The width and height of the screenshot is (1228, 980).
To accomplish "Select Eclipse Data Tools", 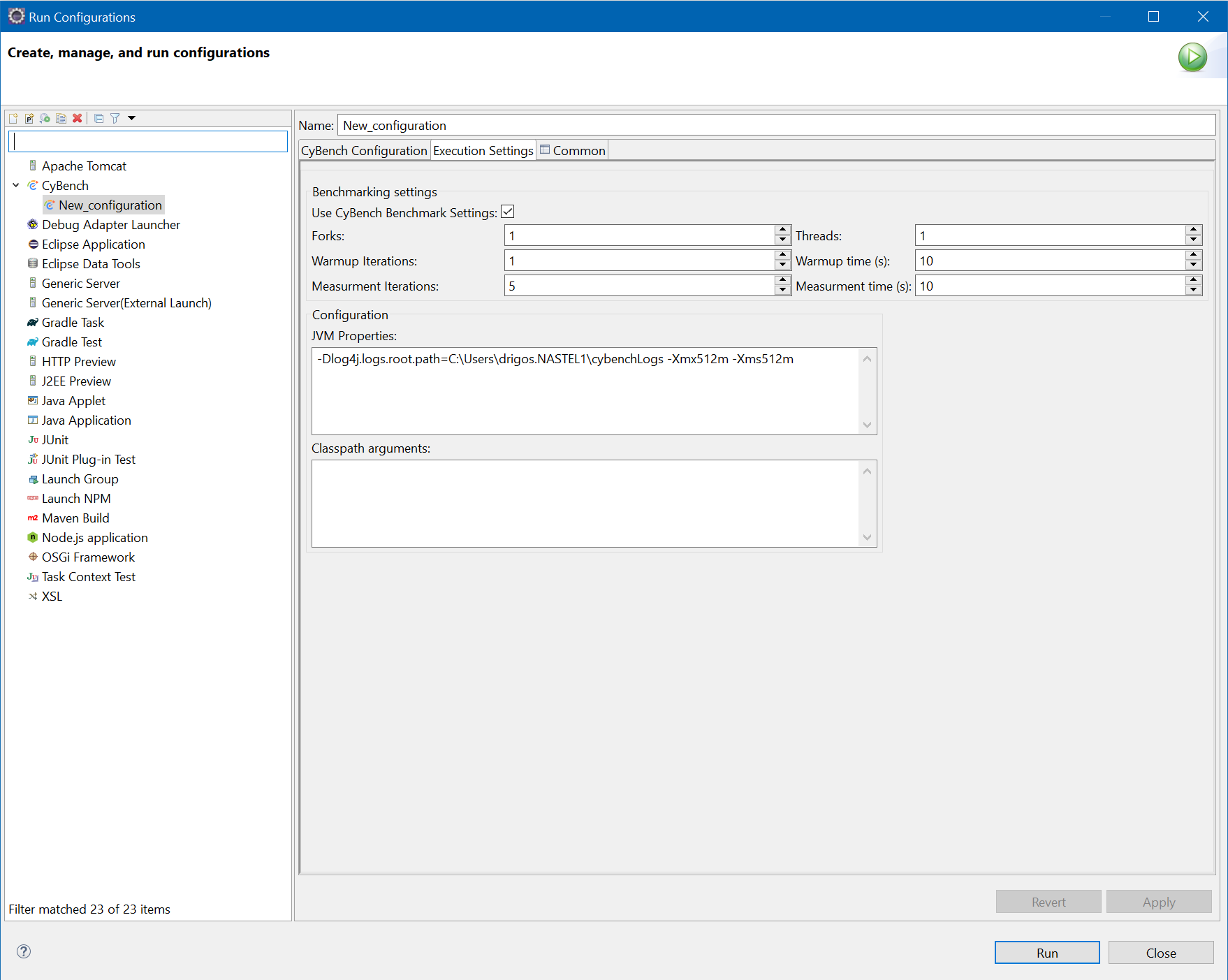I will click(x=91, y=263).
